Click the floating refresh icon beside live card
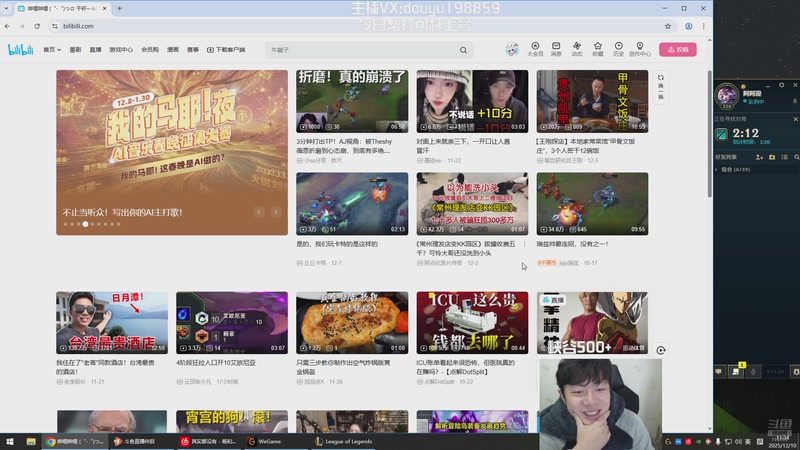 [x=661, y=350]
